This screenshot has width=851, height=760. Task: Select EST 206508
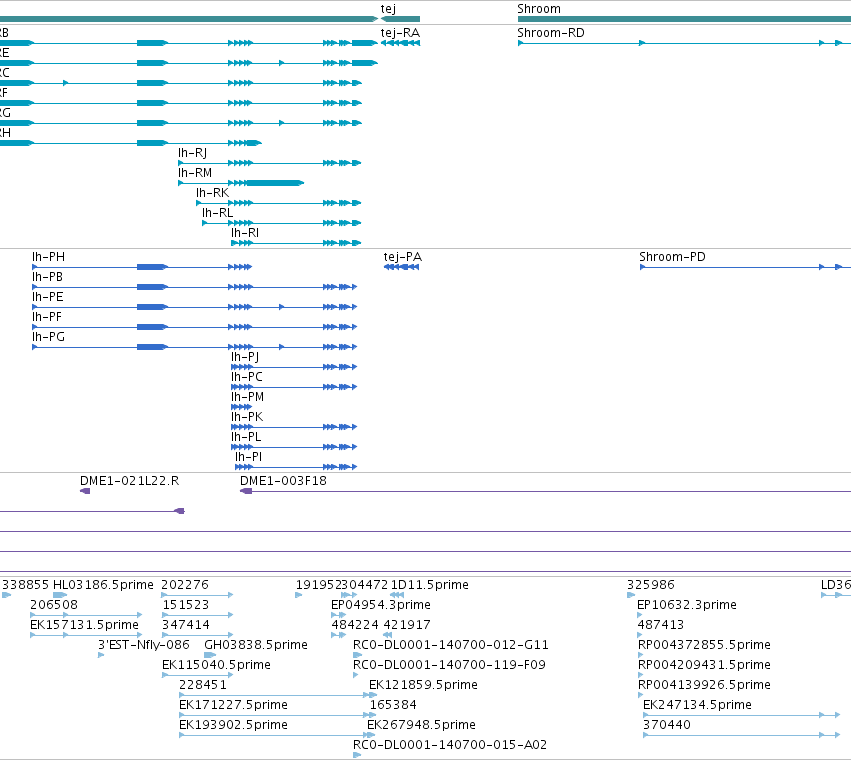pos(54,605)
